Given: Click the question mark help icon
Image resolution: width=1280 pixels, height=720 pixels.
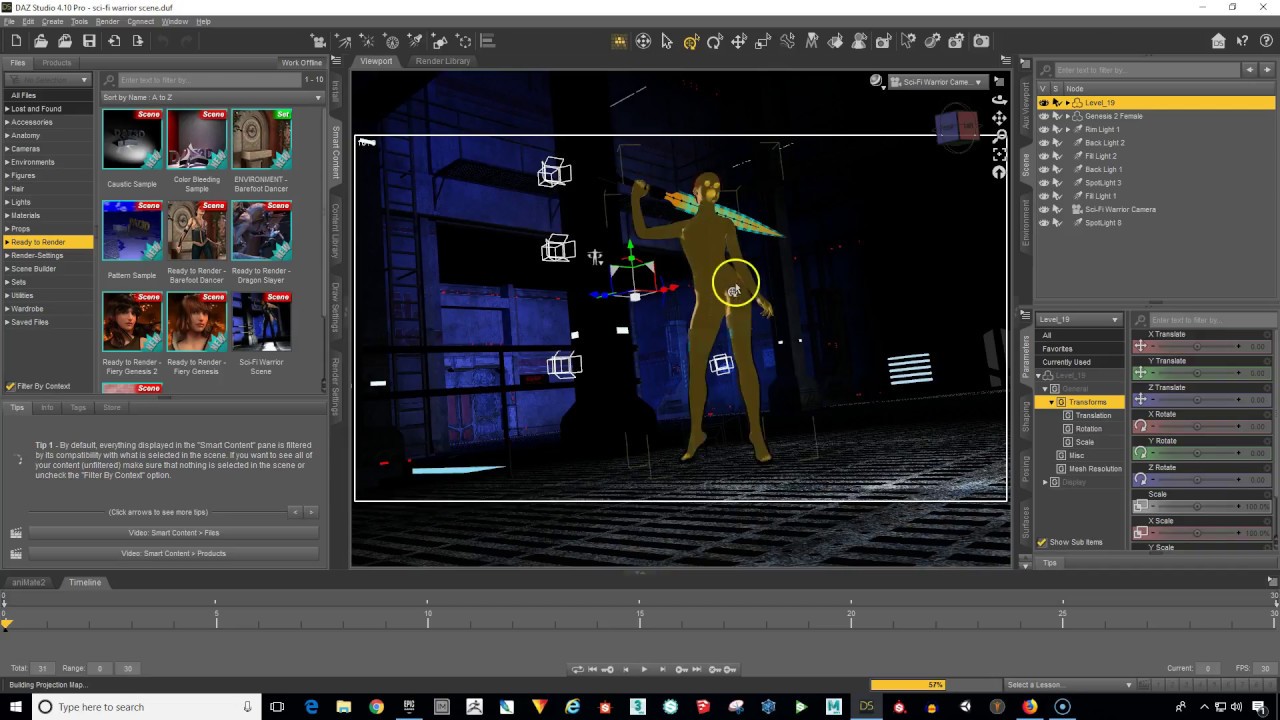Looking at the screenshot, I should coord(1242,41).
